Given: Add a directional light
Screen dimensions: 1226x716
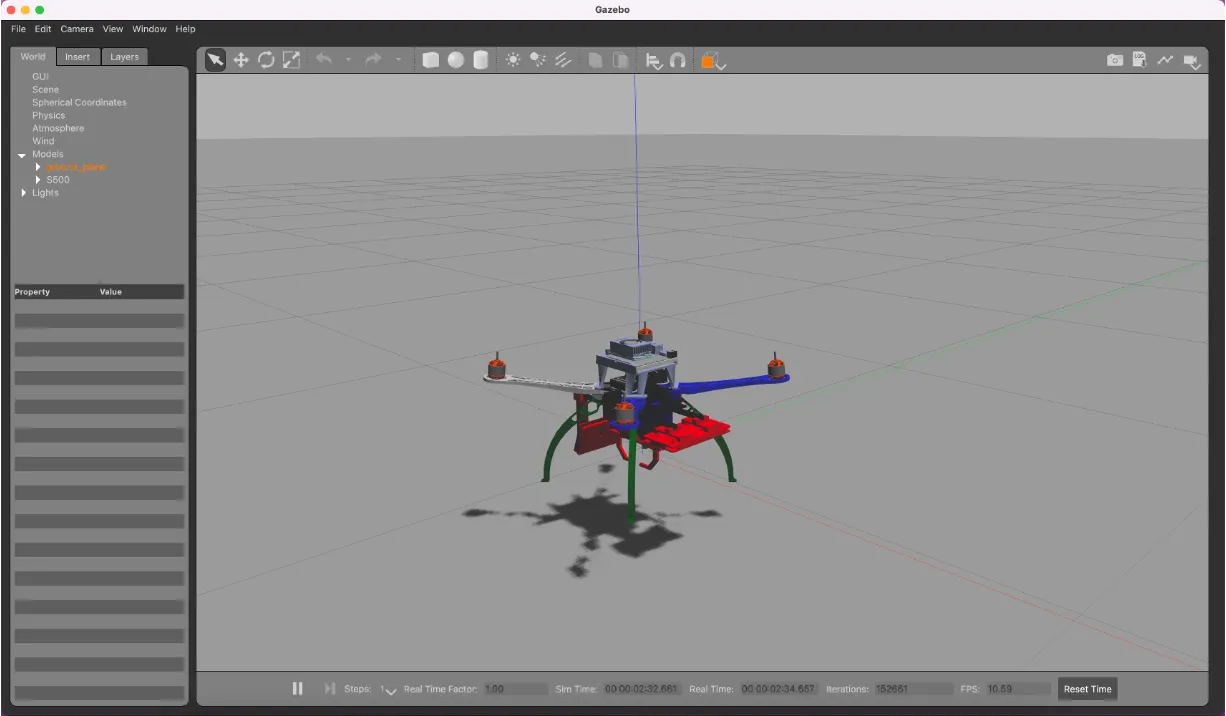Looking at the screenshot, I should pos(563,60).
